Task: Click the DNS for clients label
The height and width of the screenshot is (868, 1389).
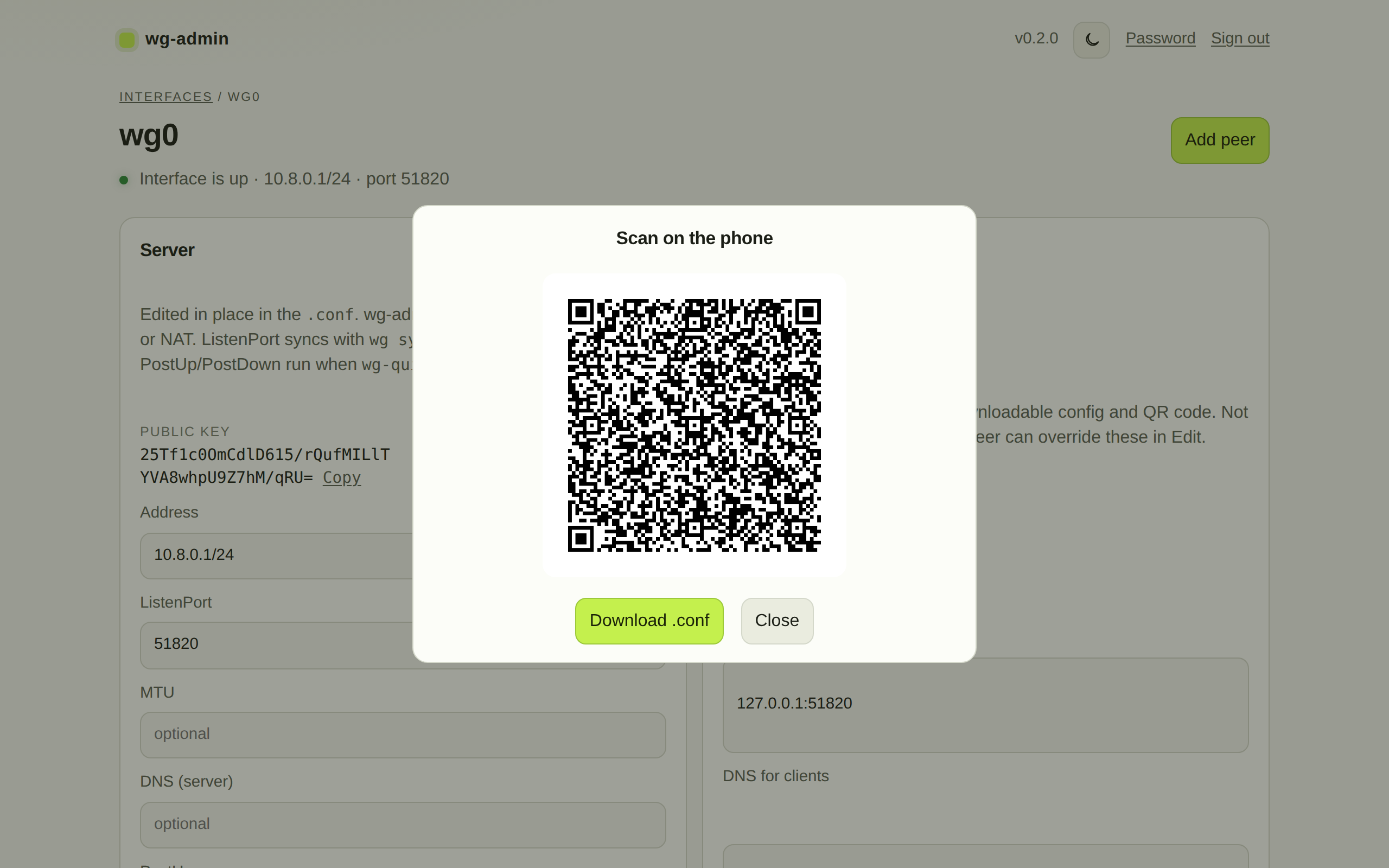Action: pyautogui.click(x=775, y=776)
